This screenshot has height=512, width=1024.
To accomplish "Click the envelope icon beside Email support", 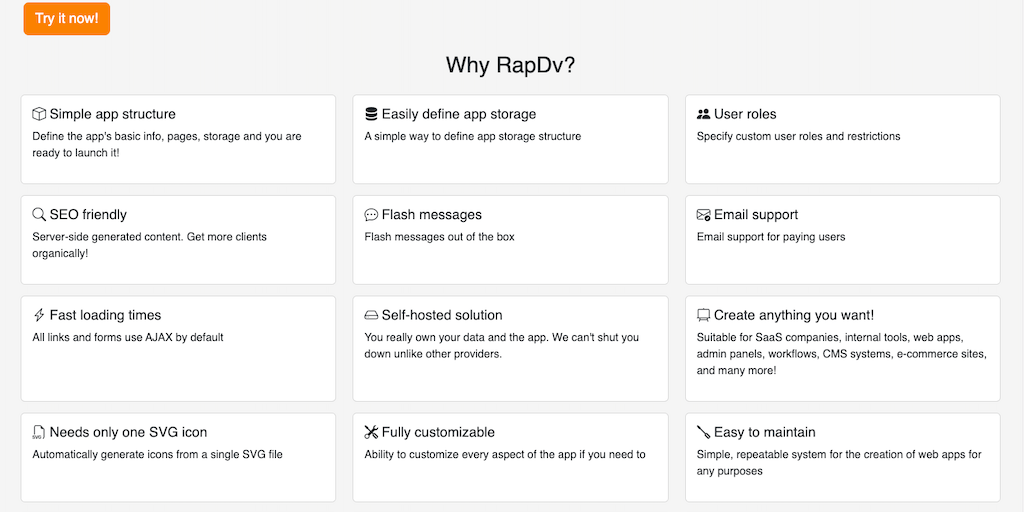I will tap(704, 215).
